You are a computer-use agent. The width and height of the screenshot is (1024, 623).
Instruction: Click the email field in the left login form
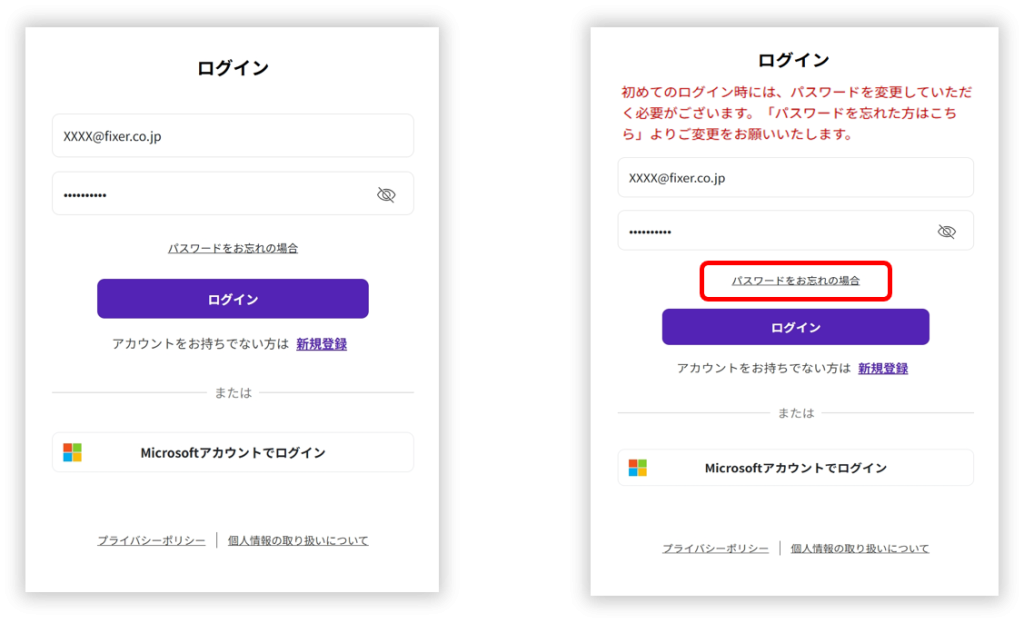click(232, 136)
